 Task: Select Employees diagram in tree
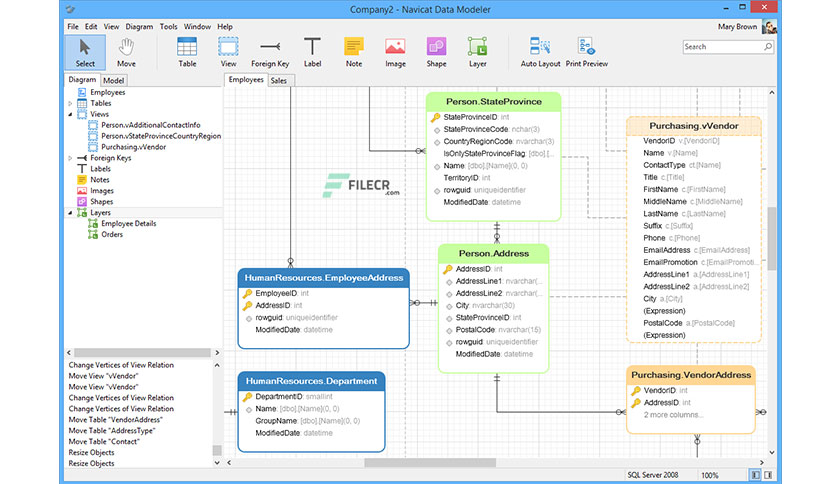tap(108, 92)
